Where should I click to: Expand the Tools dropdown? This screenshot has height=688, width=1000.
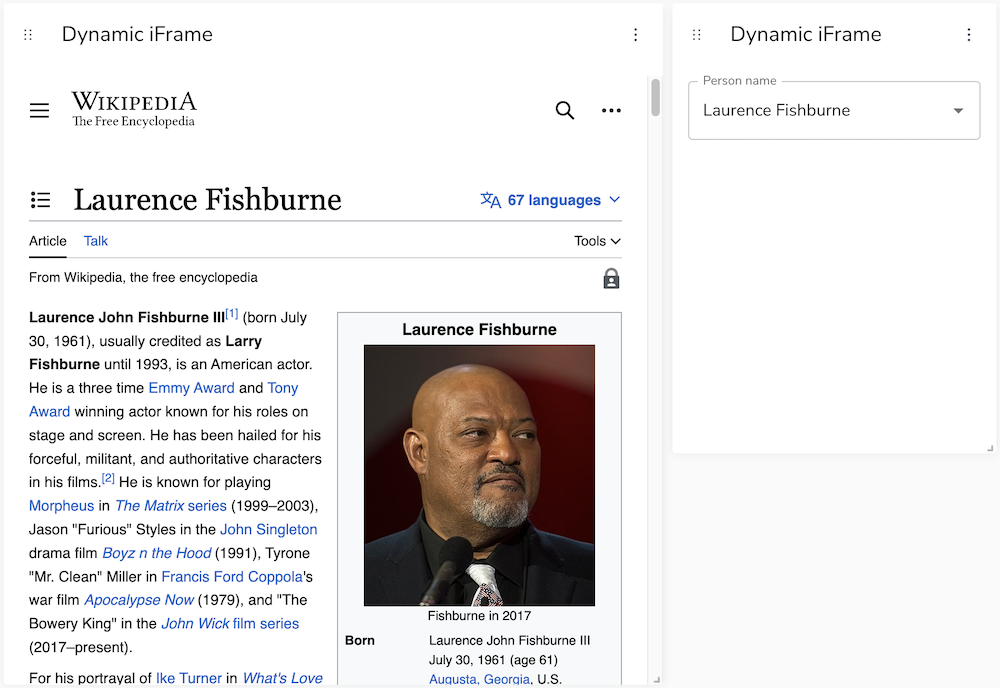tap(597, 241)
